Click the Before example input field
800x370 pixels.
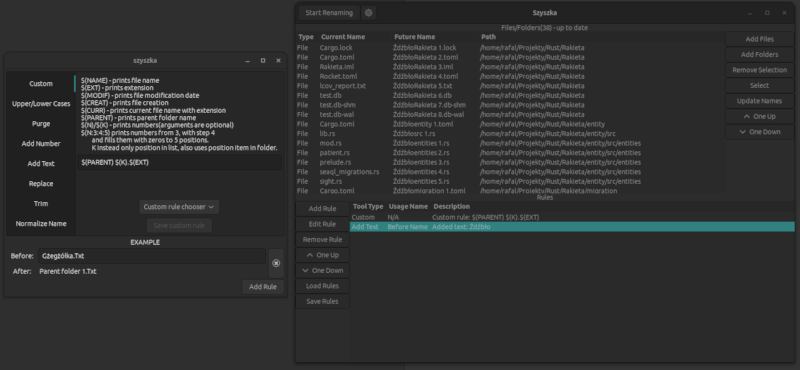[x=152, y=256]
